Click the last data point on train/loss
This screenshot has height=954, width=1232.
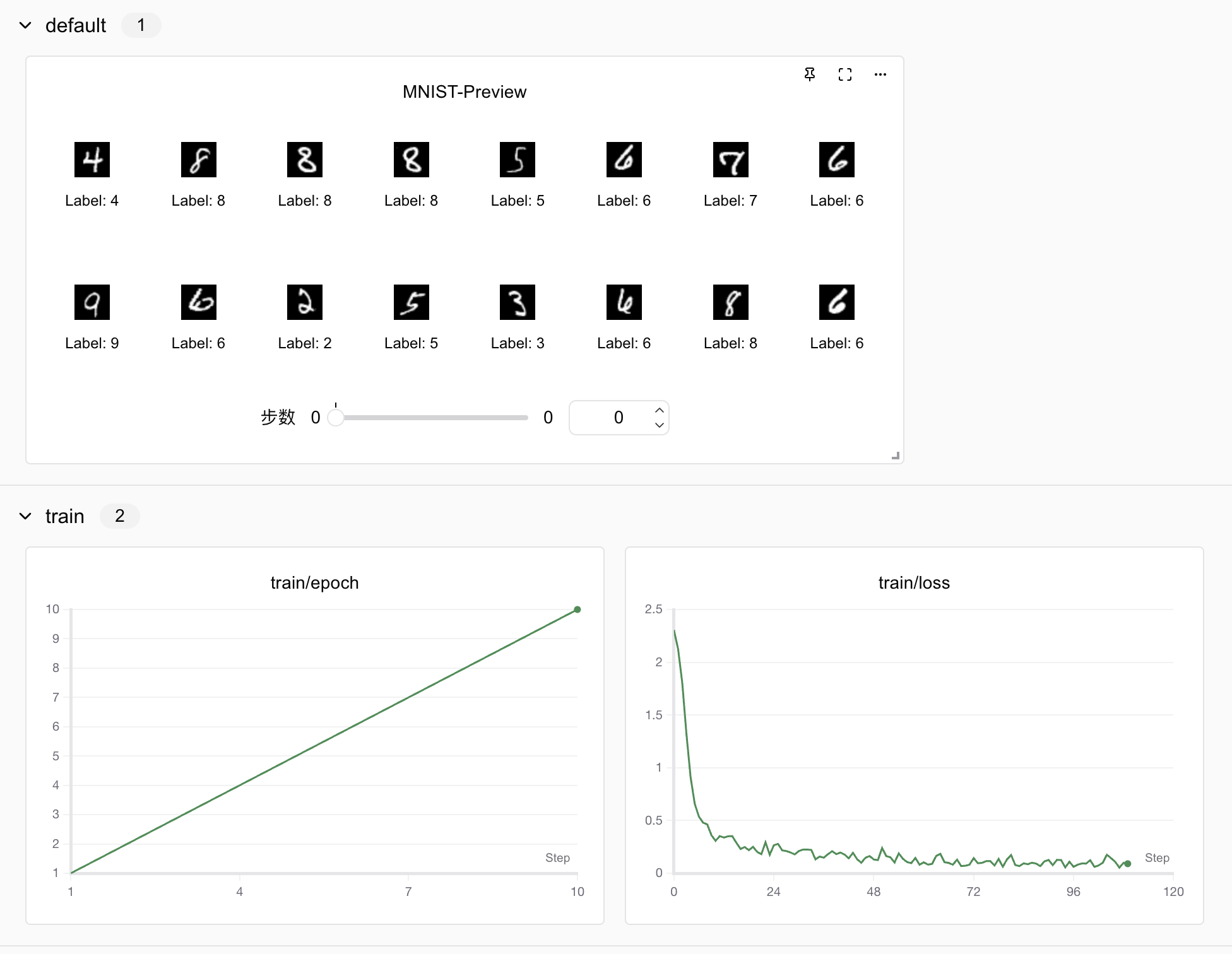click(1128, 864)
